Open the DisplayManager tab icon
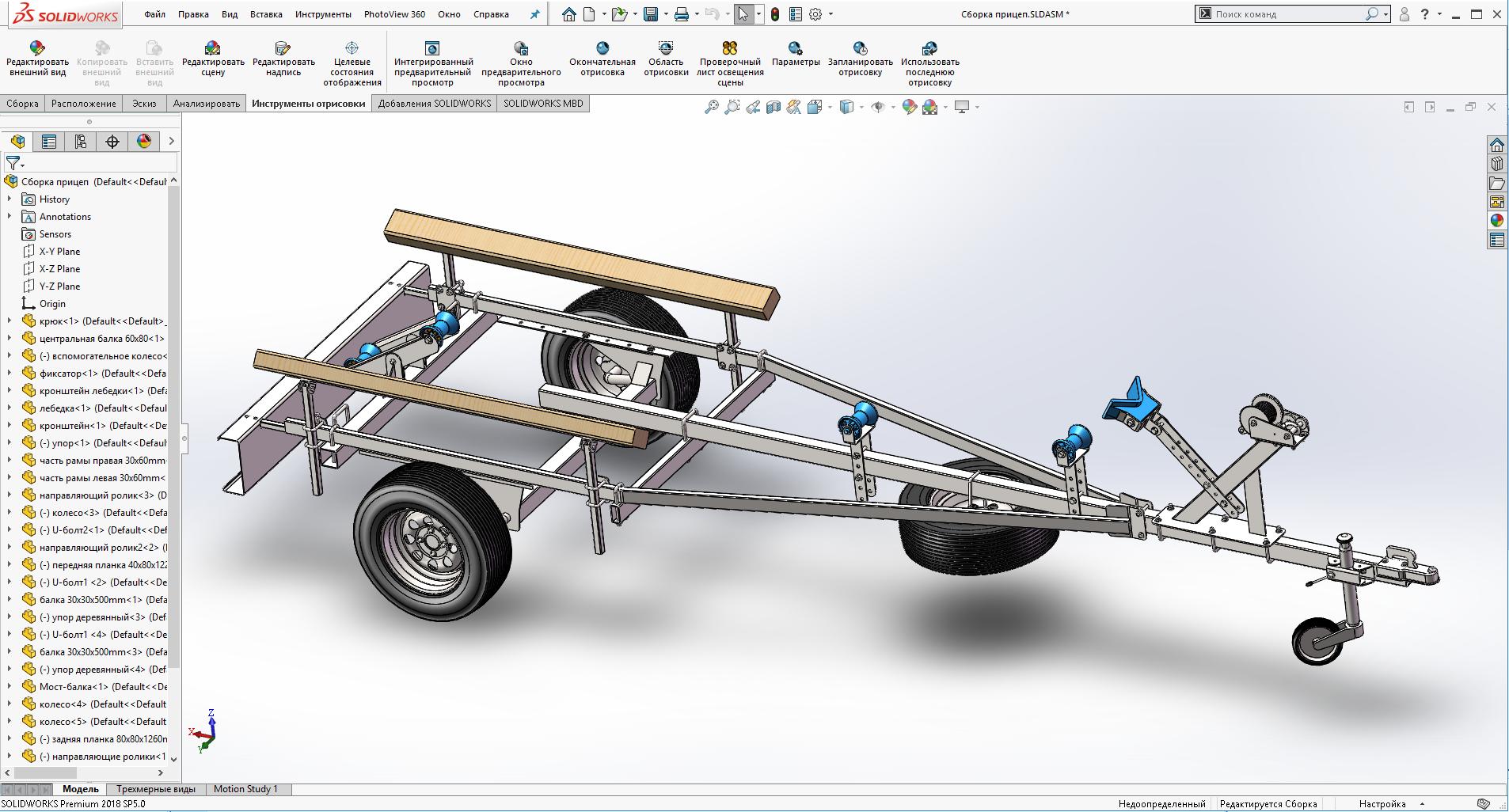The image size is (1509, 812). coord(144,142)
